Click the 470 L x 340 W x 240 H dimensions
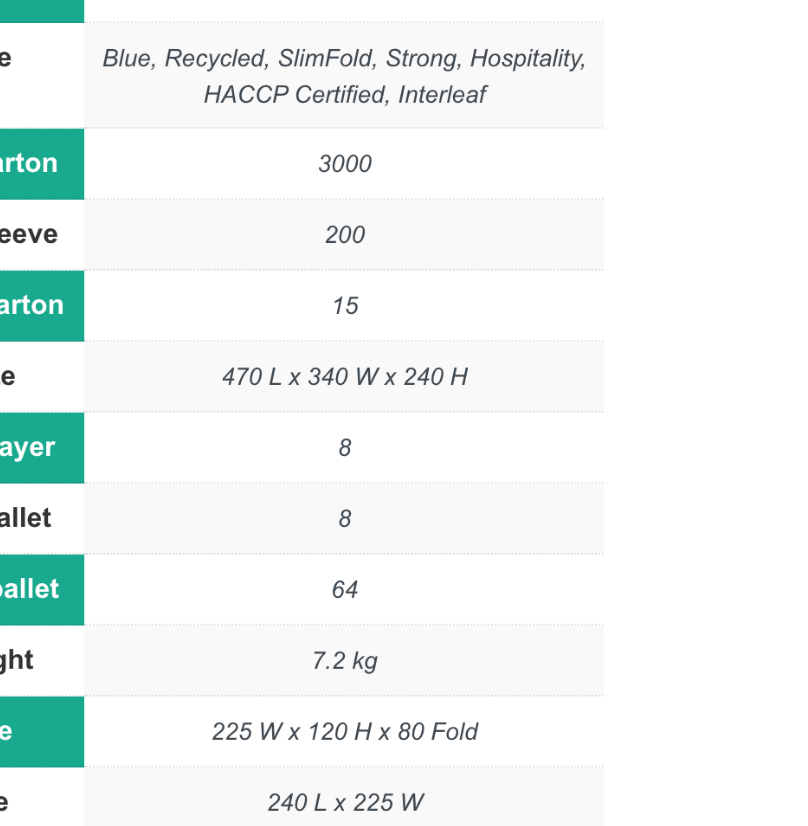Viewport: 808px width, 826px height. point(344,377)
